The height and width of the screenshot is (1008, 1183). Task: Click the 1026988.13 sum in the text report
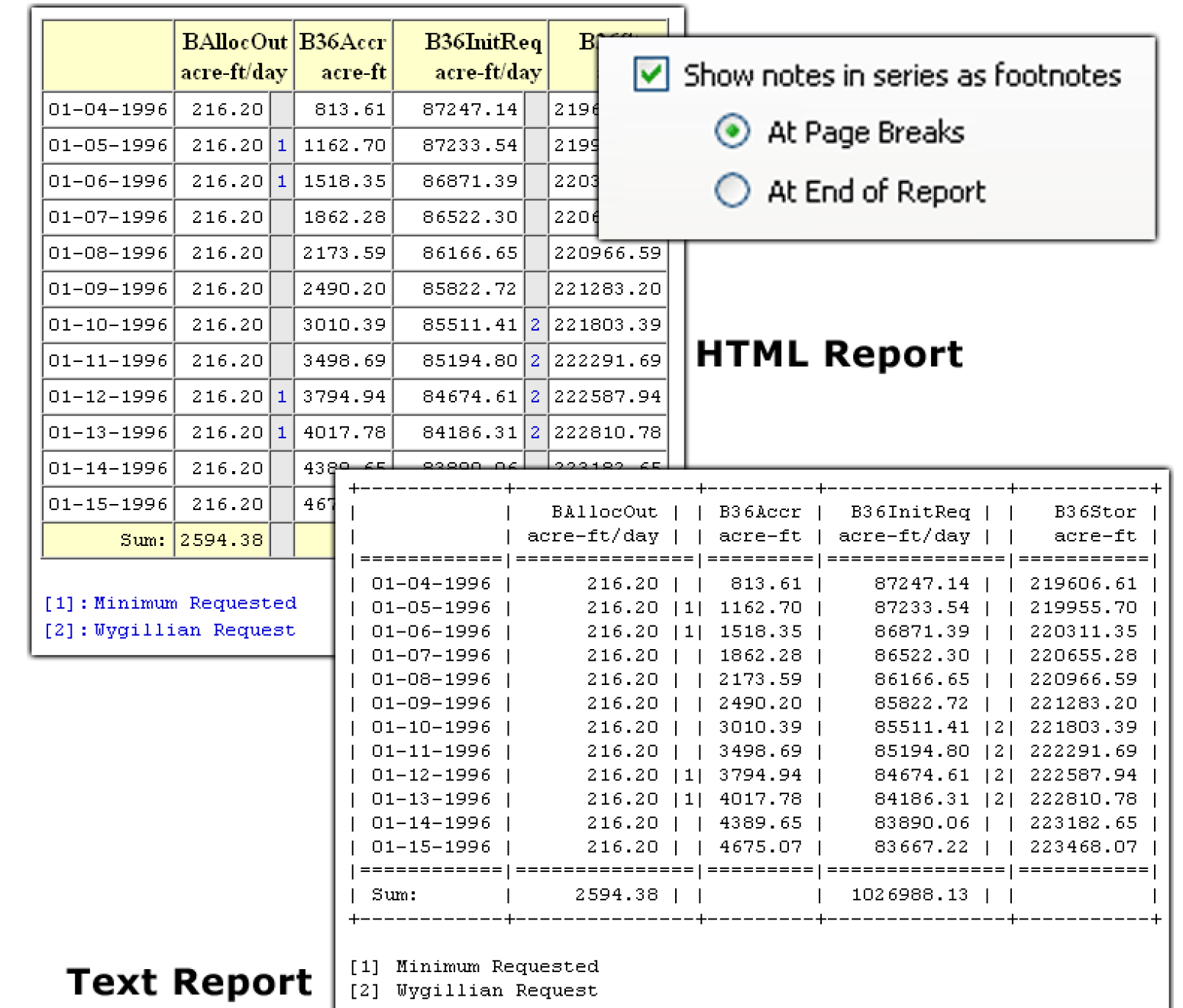tap(909, 894)
